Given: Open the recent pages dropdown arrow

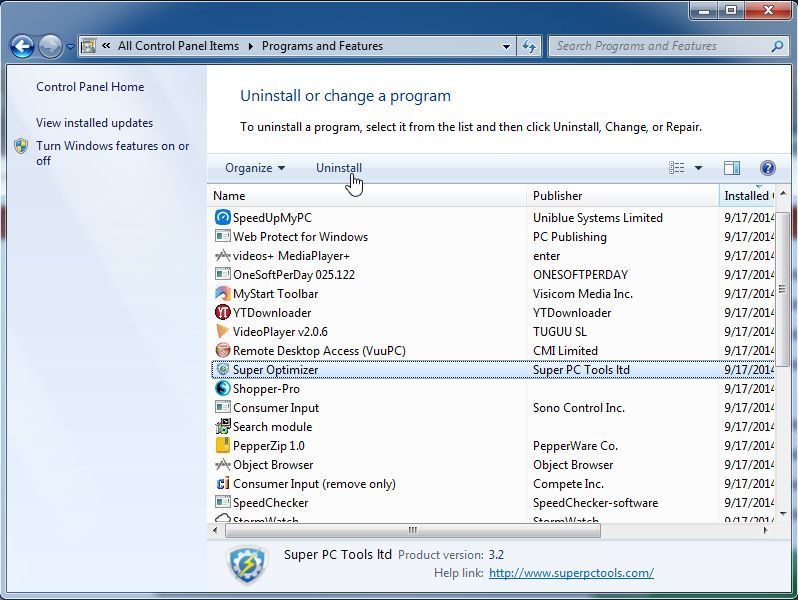Looking at the screenshot, I should pyautogui.click(x=70, y=47).
